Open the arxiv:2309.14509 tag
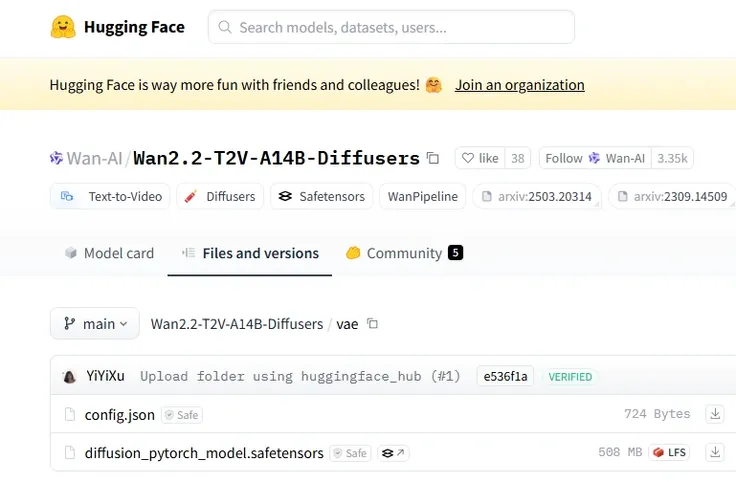Viewport: 736px width, 482px height. pos(673,196)
